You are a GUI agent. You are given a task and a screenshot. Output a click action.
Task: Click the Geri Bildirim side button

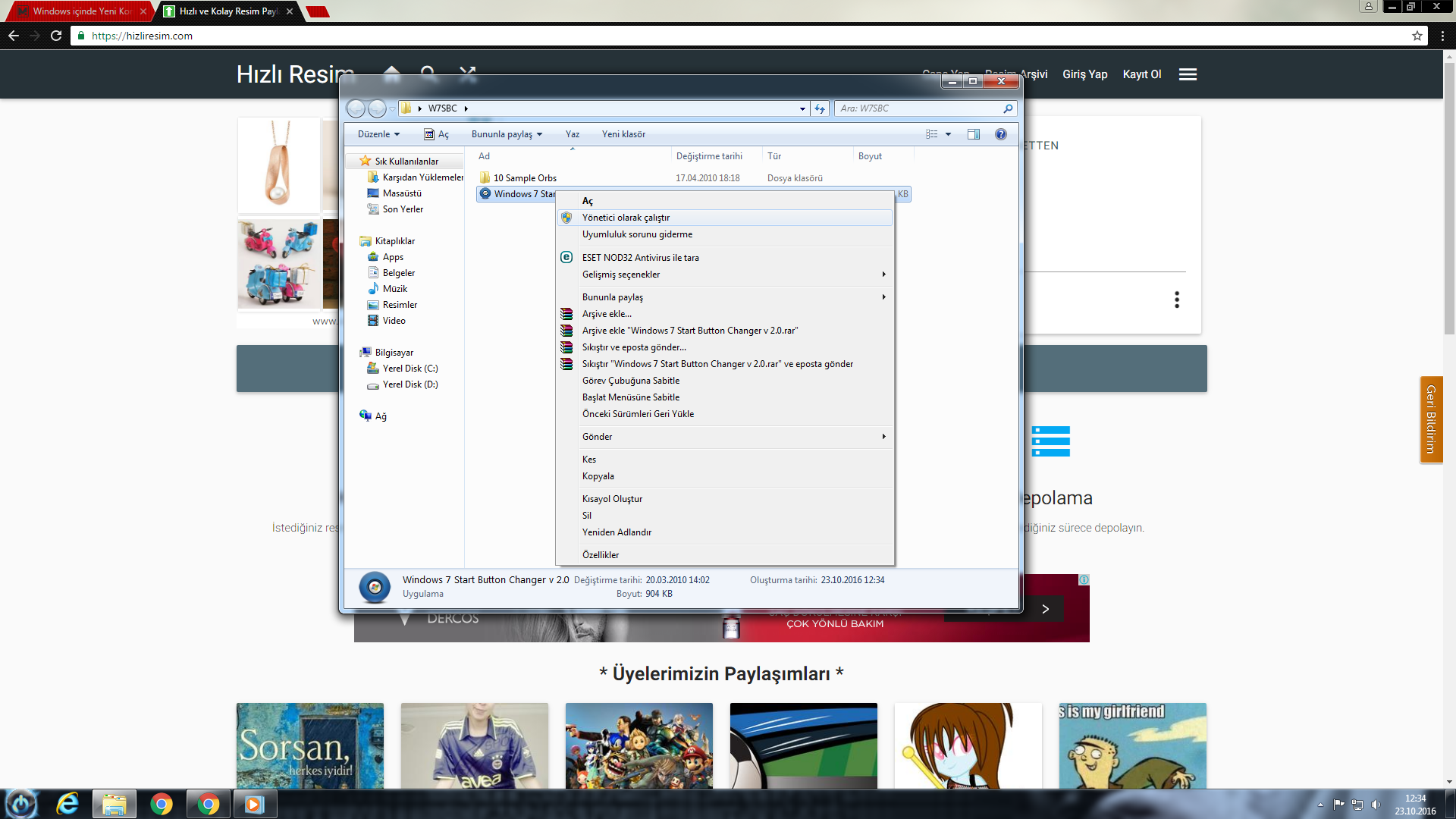[1431, 419]
